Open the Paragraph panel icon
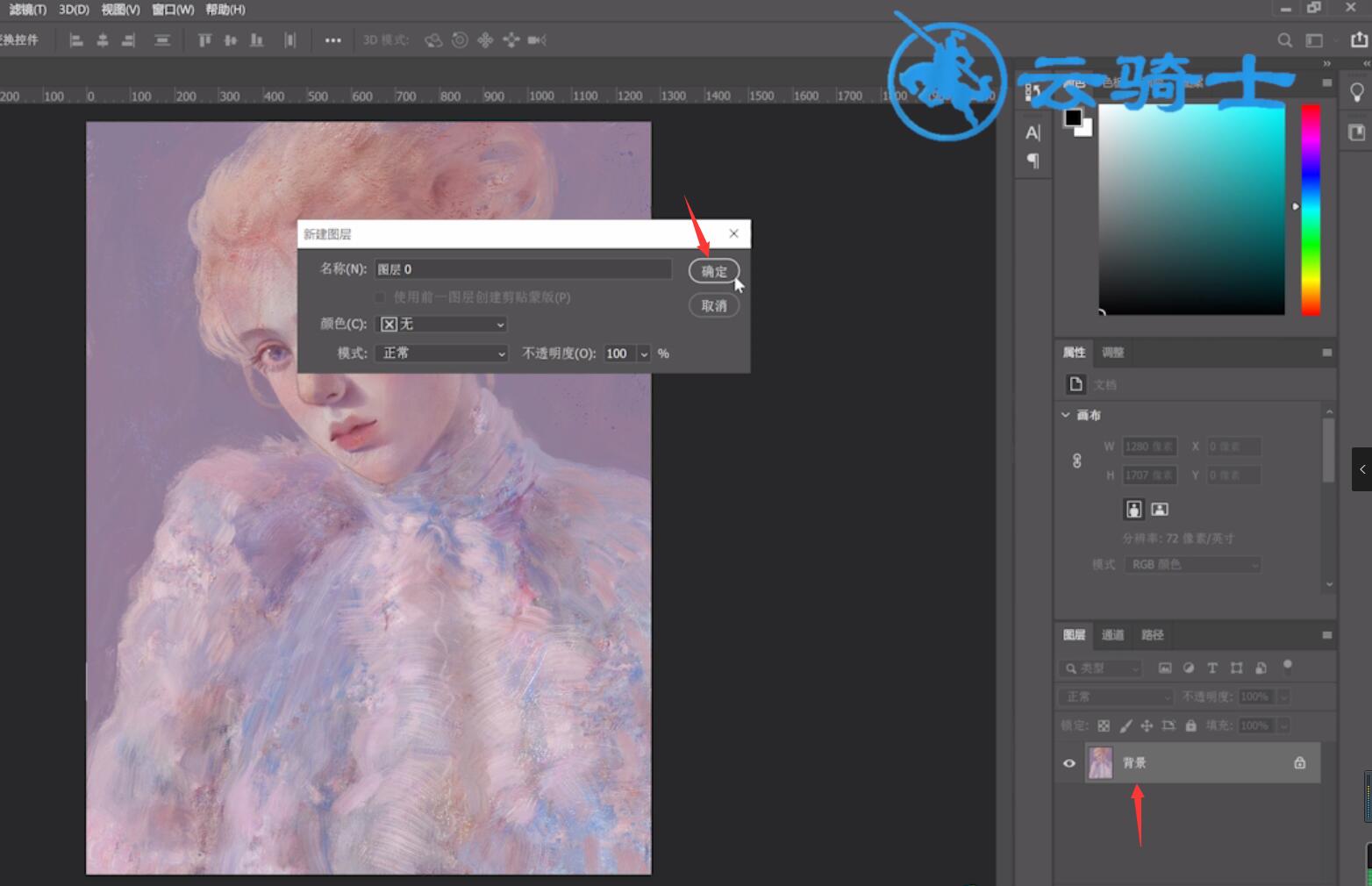The image size is (1372, 886). [x=1033, y=161]
